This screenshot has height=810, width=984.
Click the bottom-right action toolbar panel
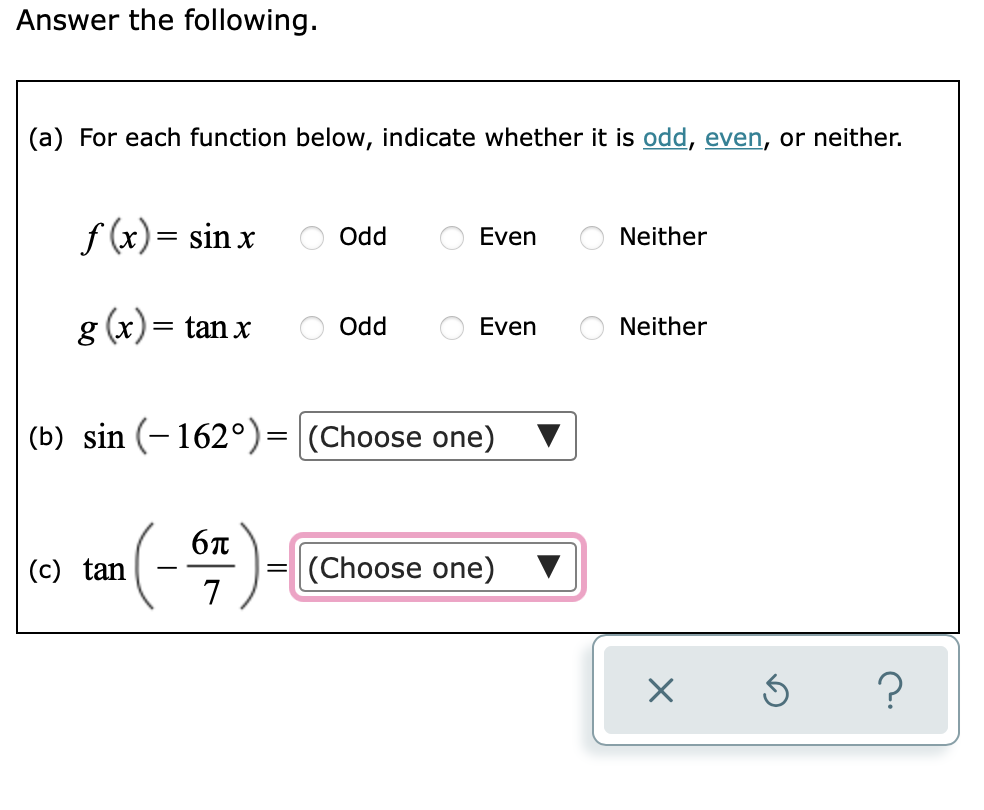(776, 692)
